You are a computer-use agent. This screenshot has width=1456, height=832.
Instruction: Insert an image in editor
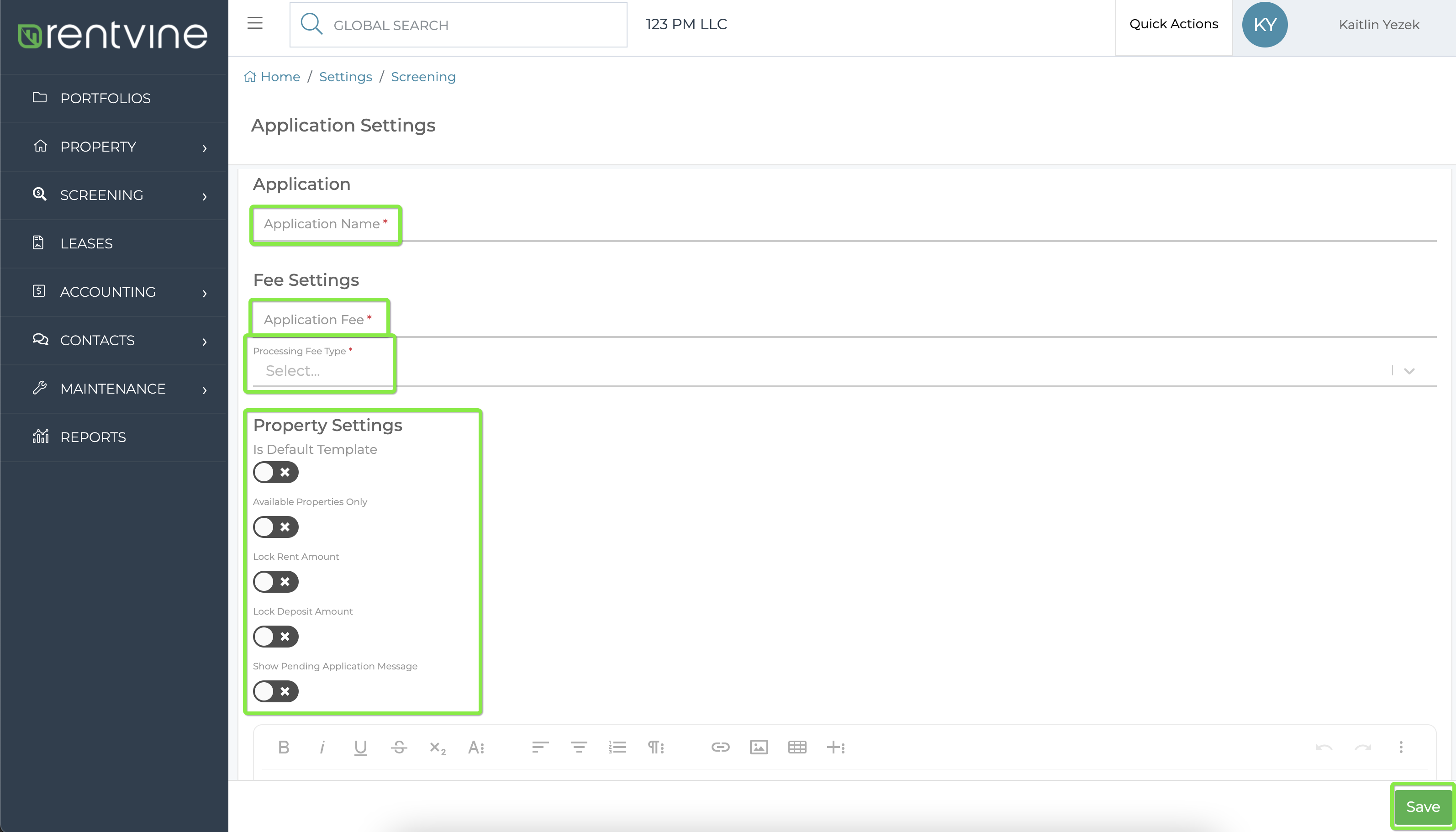pyautogui.click(x=759, y=748)
